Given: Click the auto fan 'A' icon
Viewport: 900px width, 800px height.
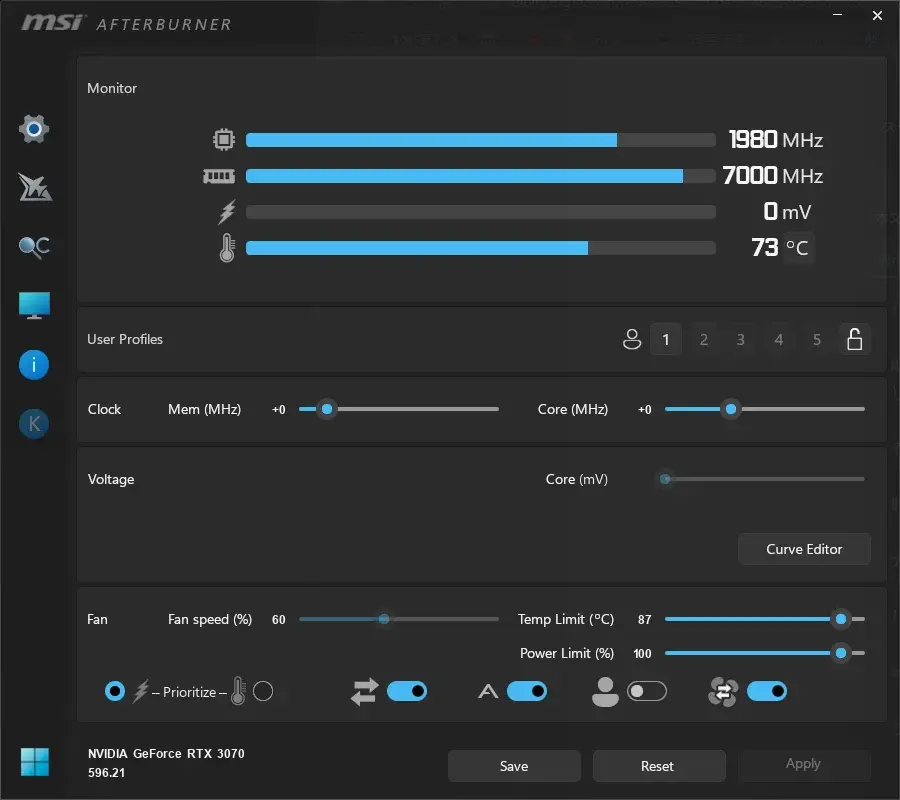Looking at the screenshot, I should click(x=488, y=692).
